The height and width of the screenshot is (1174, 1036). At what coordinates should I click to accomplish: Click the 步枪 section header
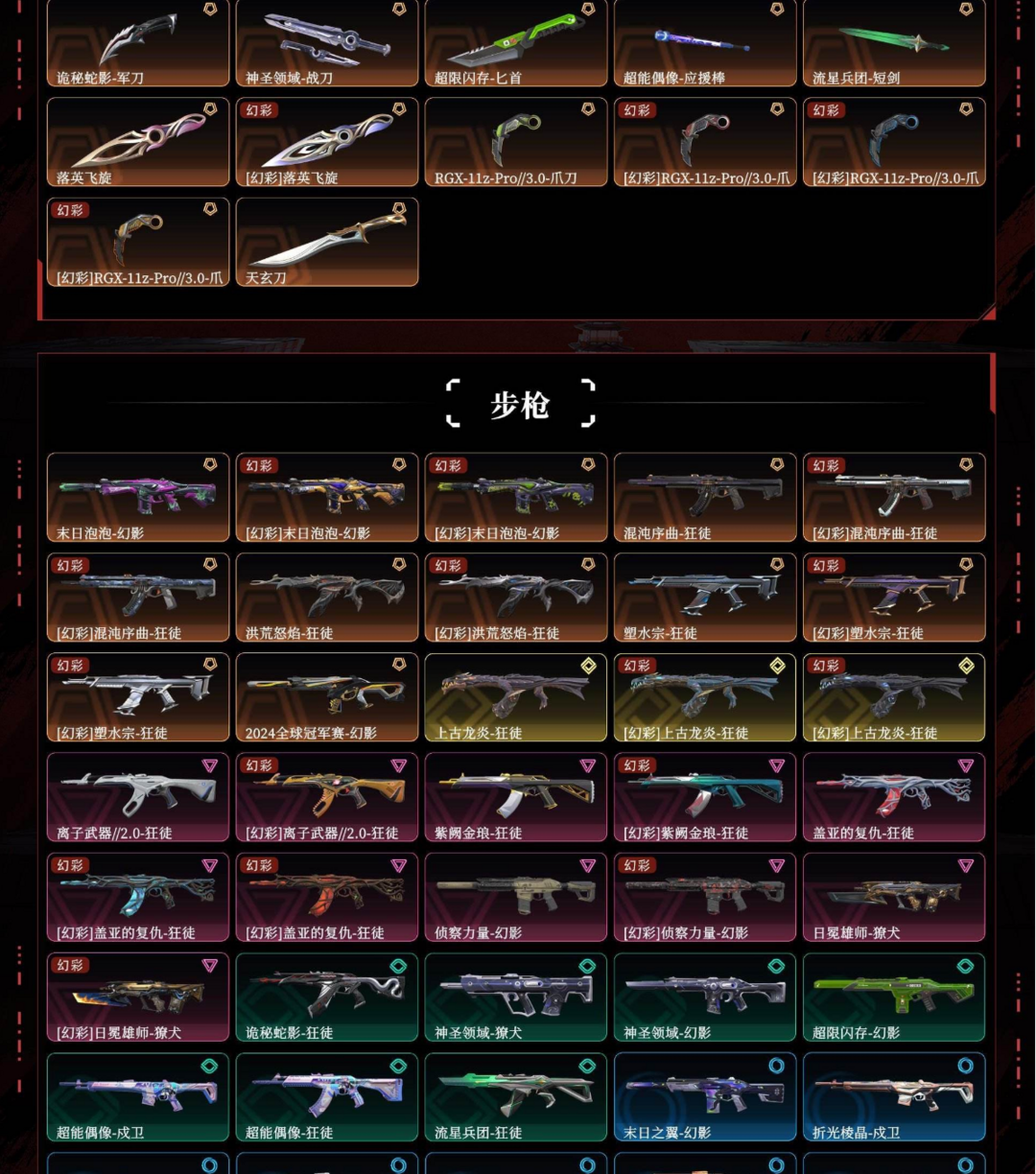[x=520, y=405]
